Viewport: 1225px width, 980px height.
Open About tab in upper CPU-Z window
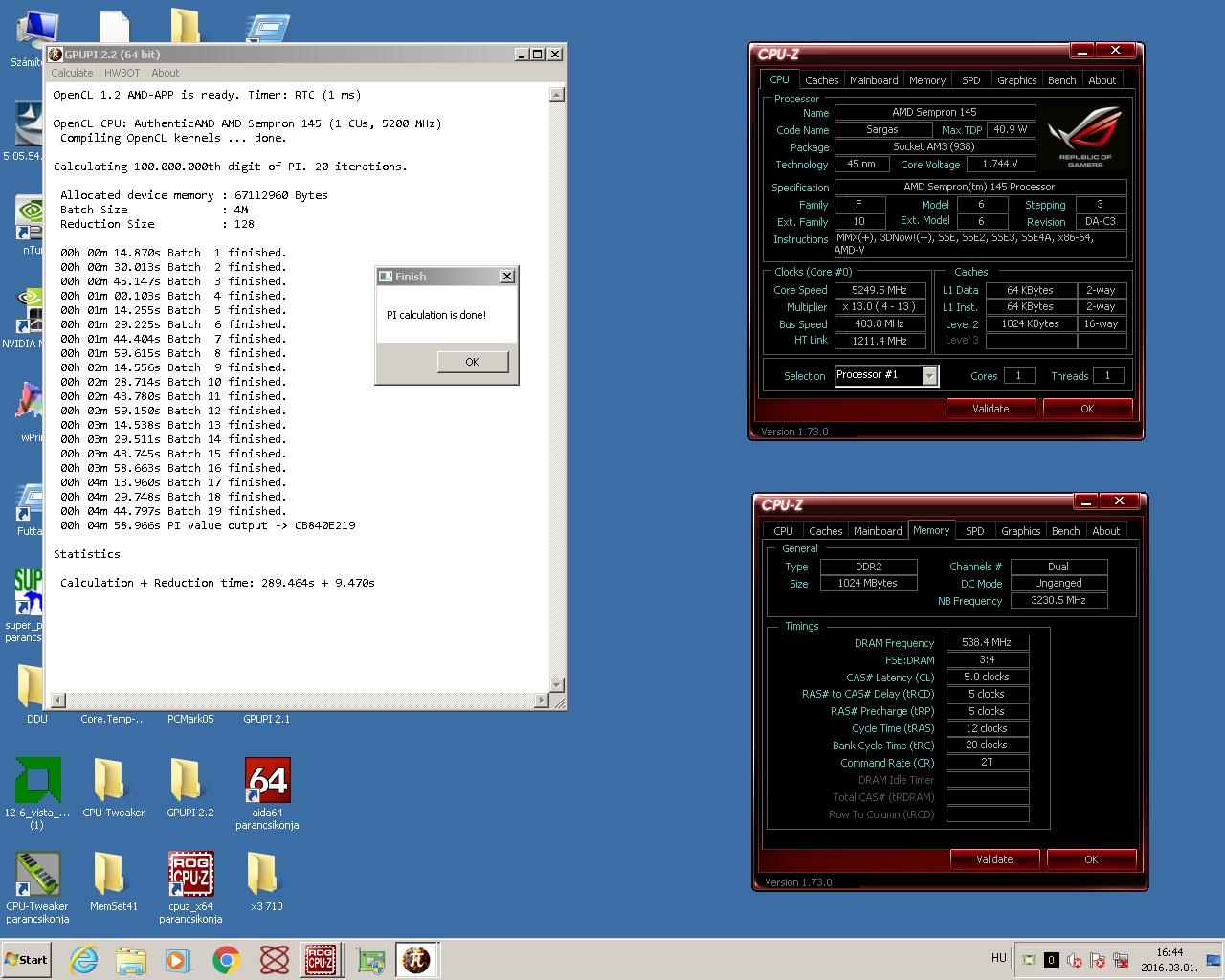point(1102,80)
